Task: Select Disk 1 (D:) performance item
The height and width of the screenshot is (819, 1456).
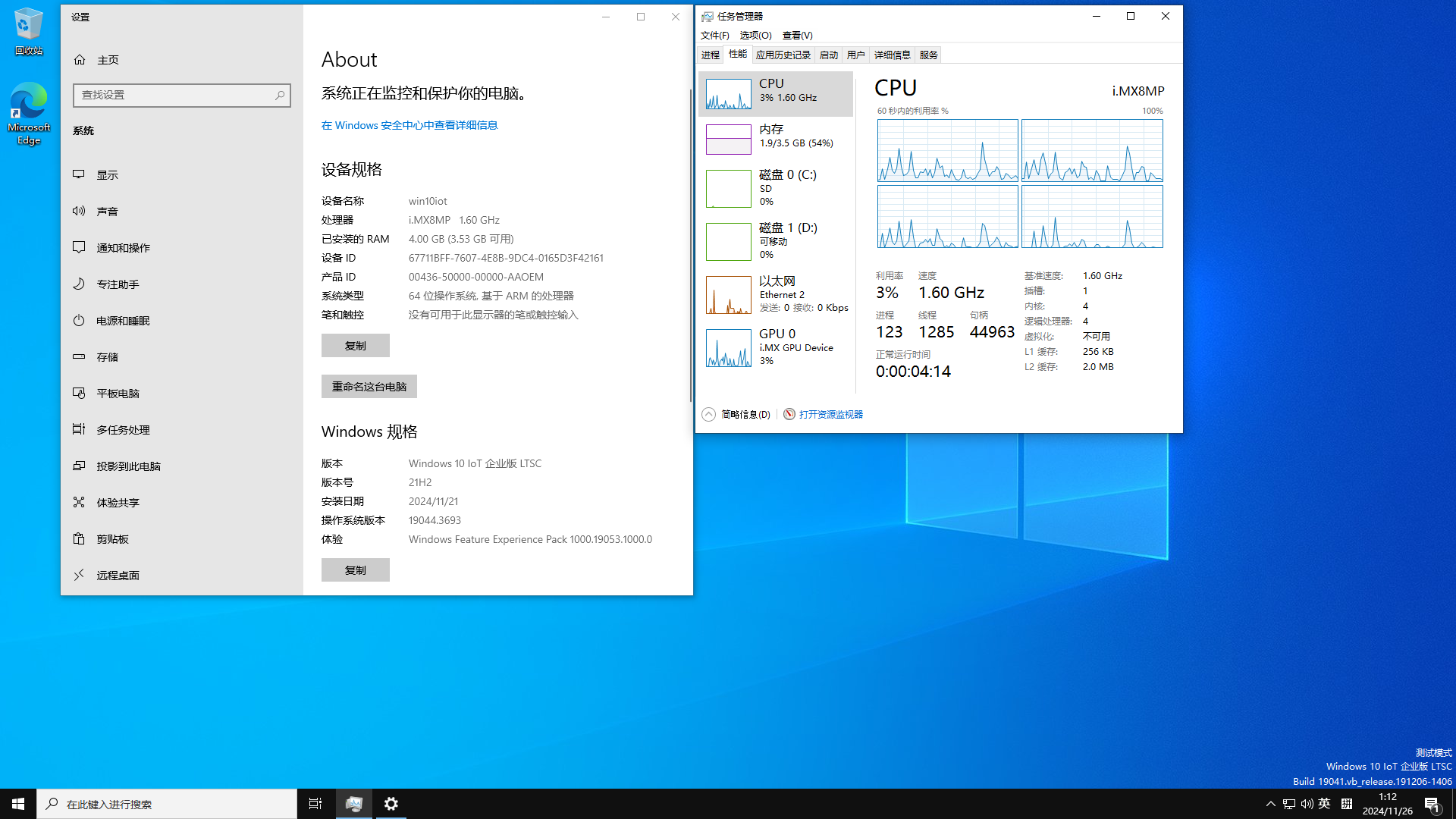Action: (x=776, y=242)
